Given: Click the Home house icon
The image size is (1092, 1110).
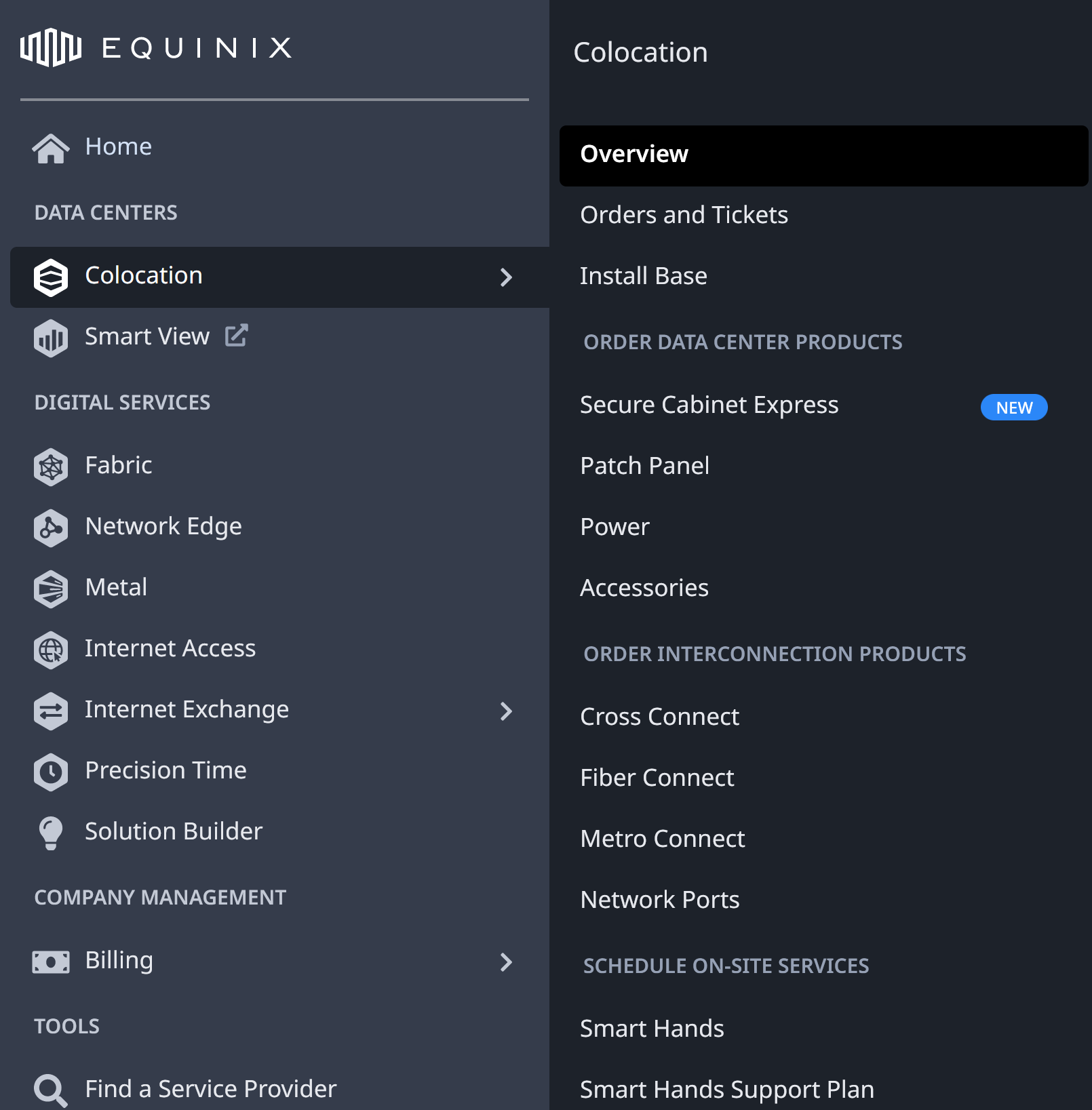Looking at the screenshot, I should tap(51, 148).
